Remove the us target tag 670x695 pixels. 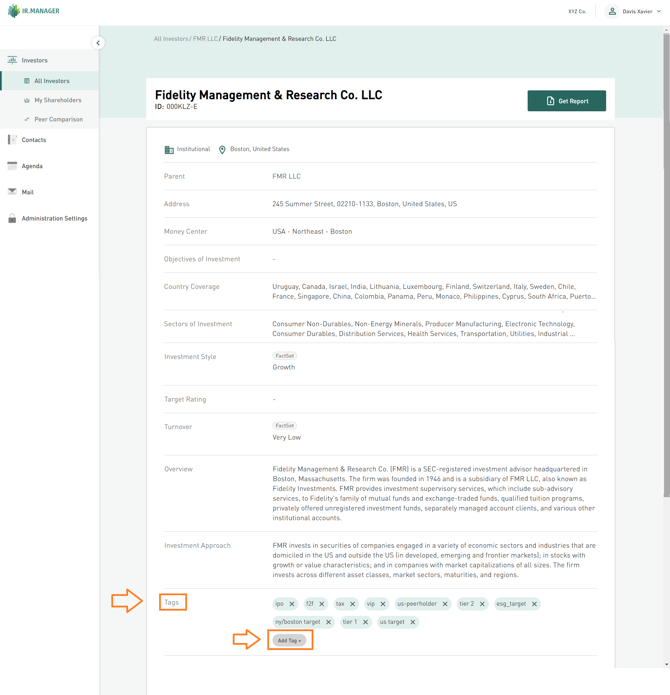[413, 622]
